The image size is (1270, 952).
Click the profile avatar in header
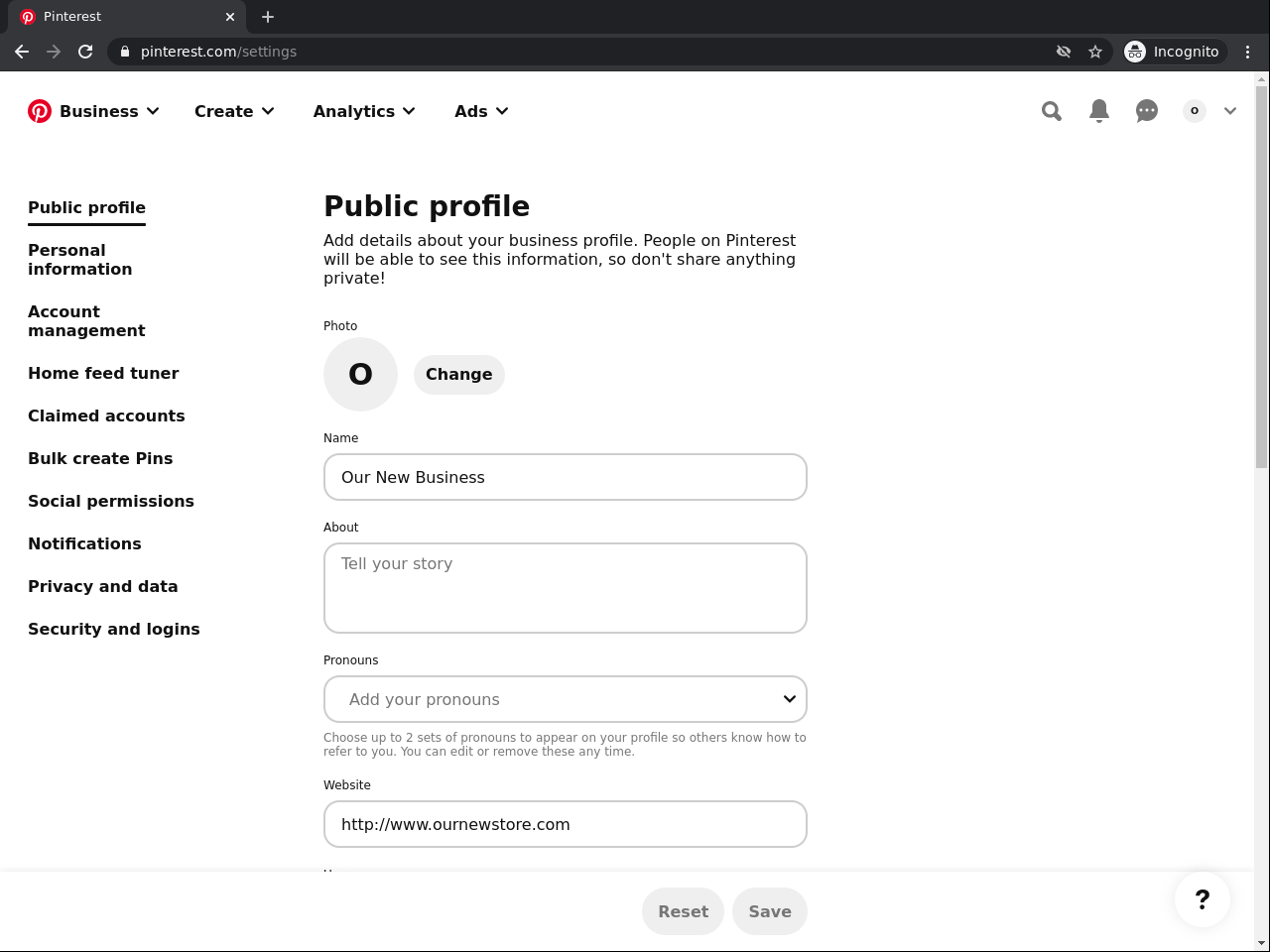(x=1195, y=111)
